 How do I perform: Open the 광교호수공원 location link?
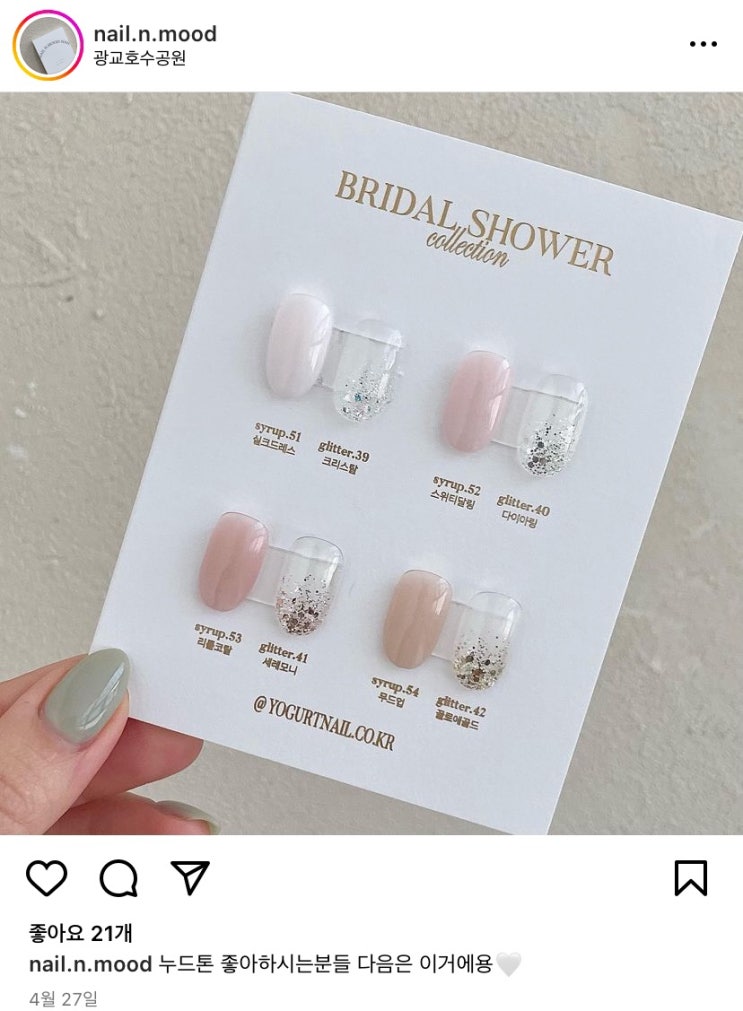pyautogui.click(x=140, y=59)
